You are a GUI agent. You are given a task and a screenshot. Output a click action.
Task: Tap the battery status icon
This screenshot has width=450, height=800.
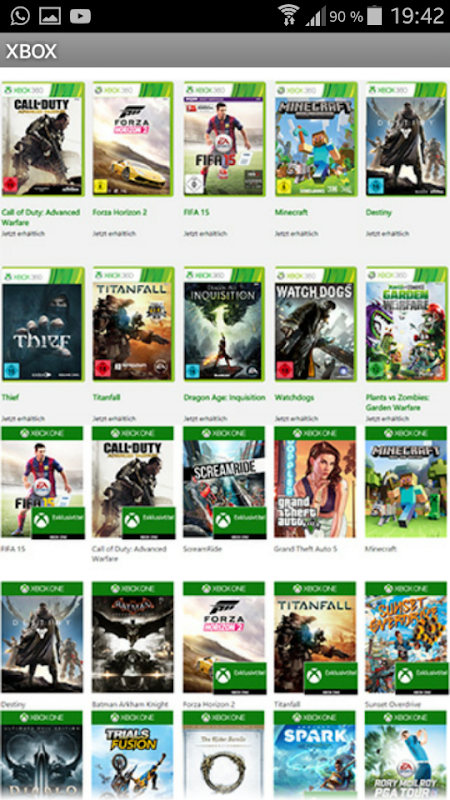374,15
